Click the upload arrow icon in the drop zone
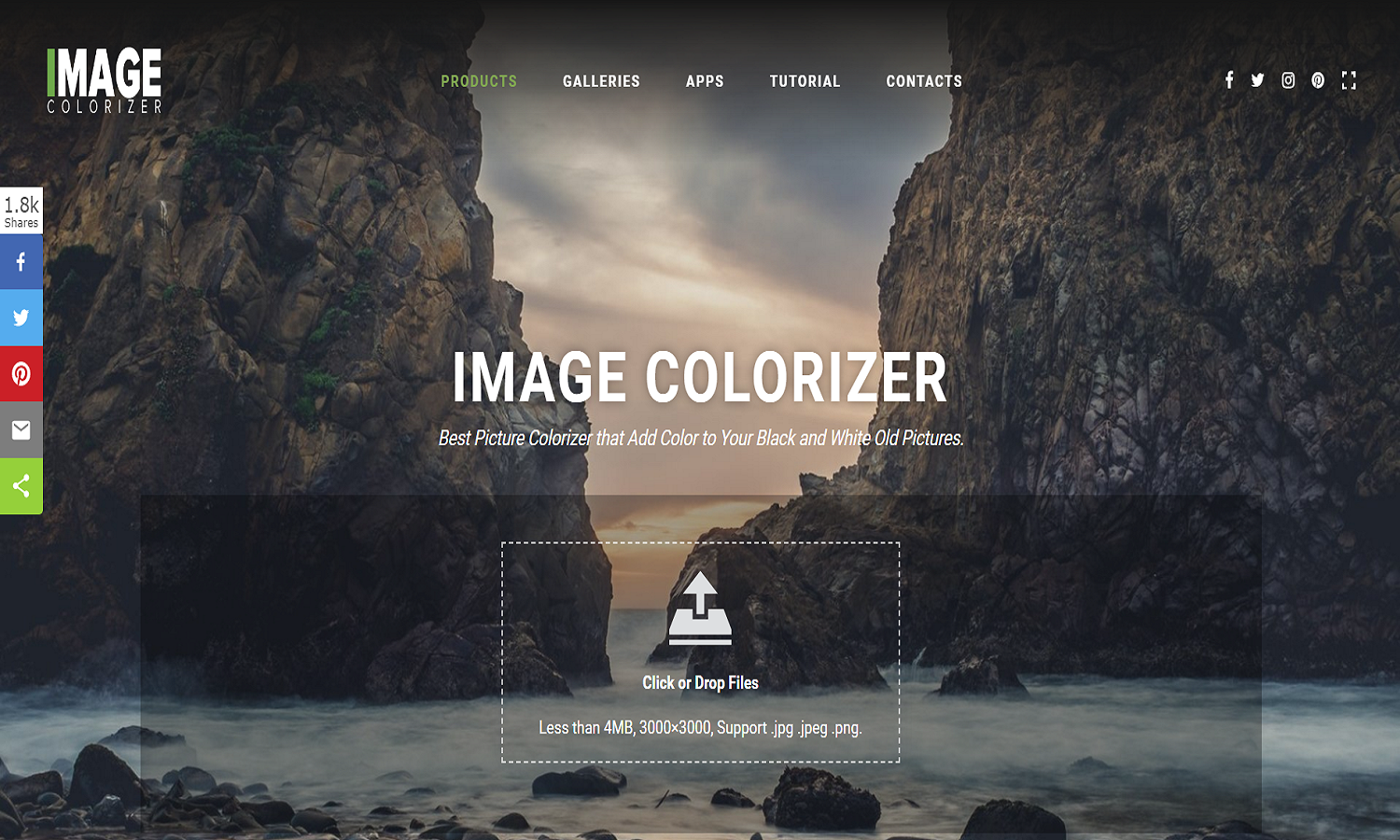 (x=700, y=609)
